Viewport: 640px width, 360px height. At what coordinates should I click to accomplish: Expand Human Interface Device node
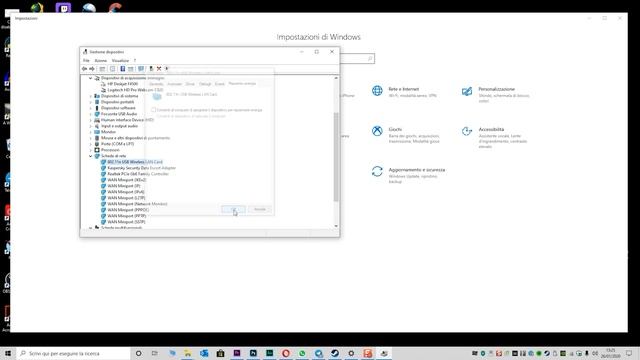tap(91, 120)
